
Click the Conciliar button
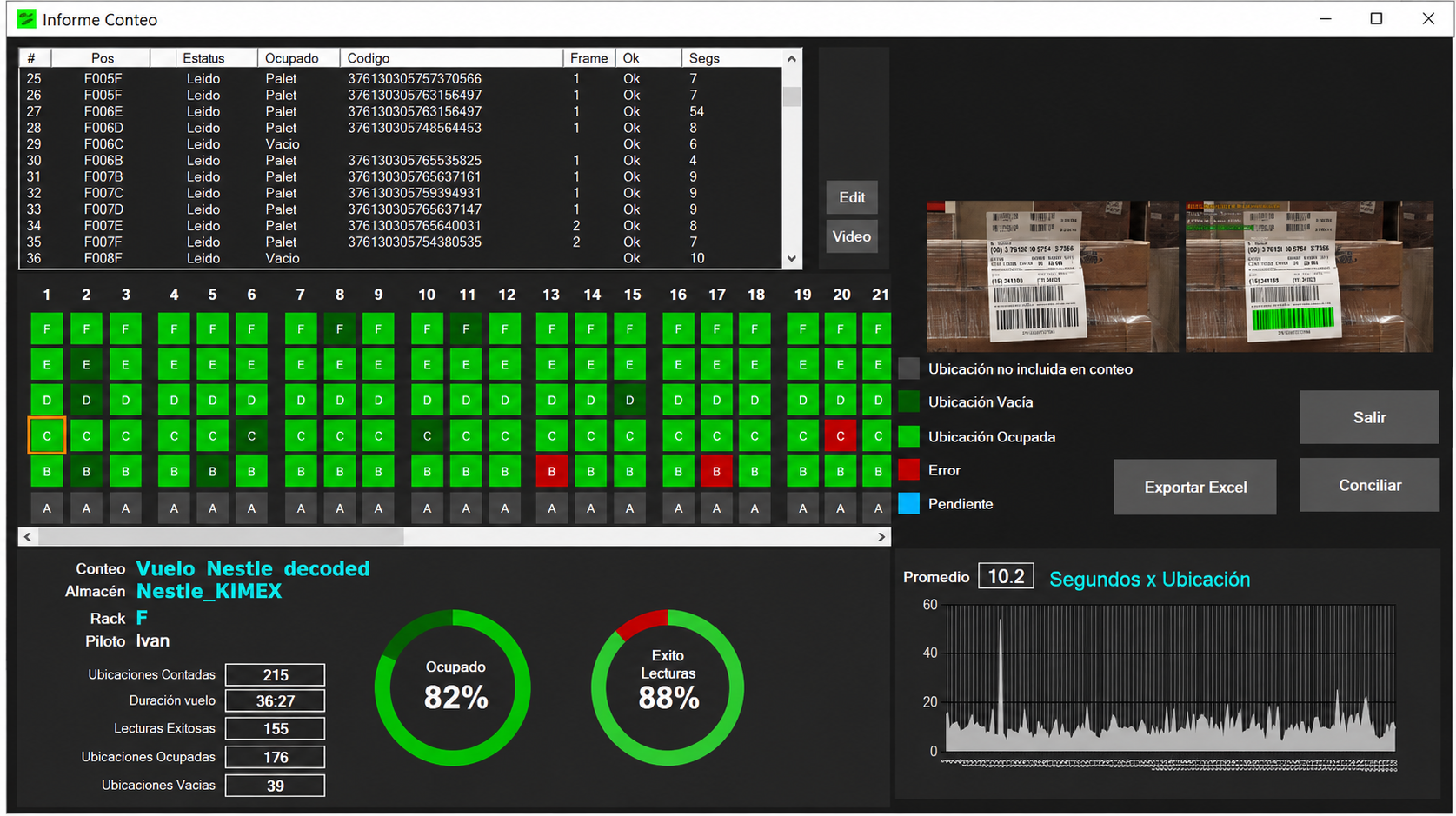(x=1369, y=485)
